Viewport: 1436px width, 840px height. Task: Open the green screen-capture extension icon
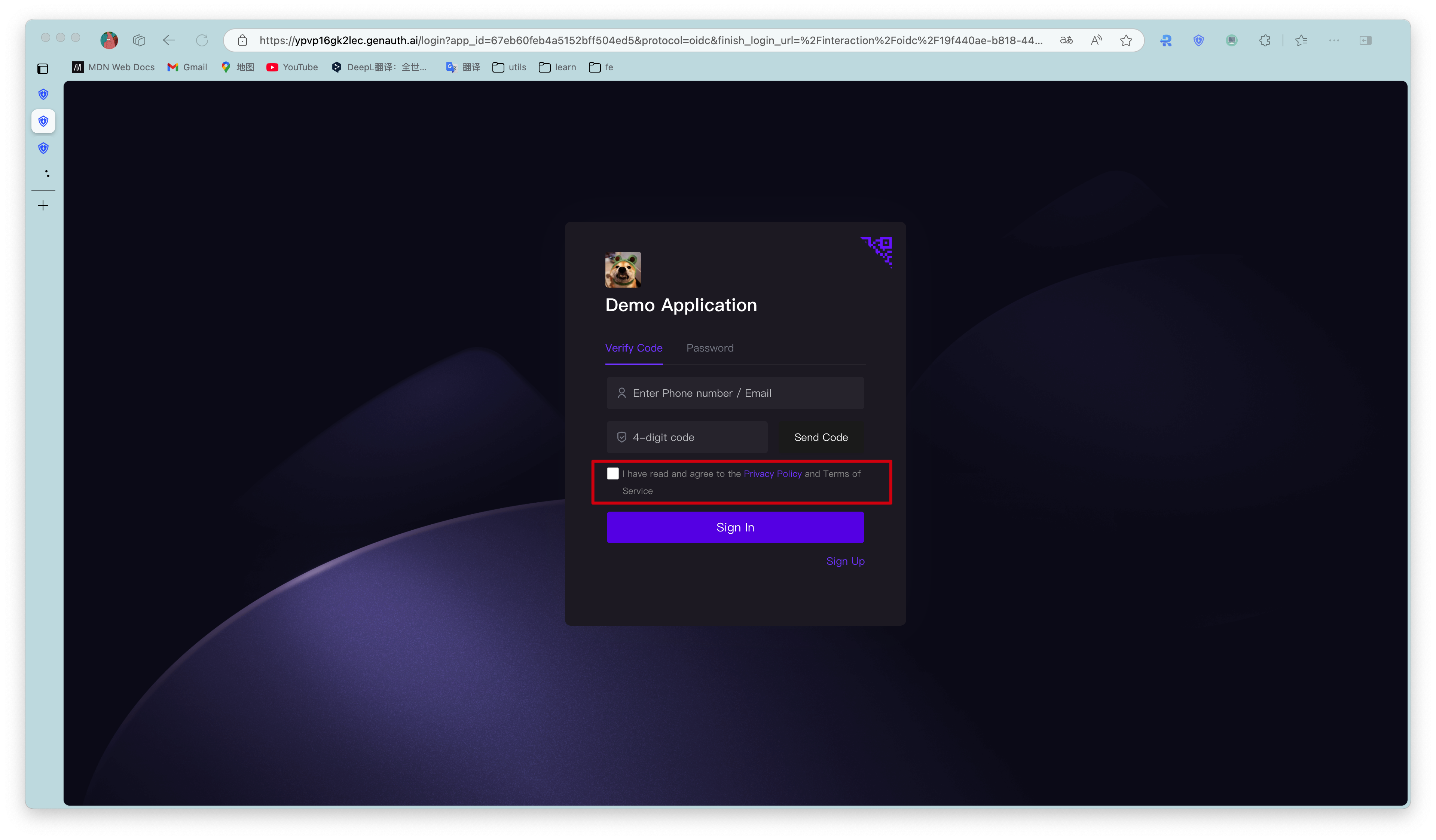tap(1231, 40)
